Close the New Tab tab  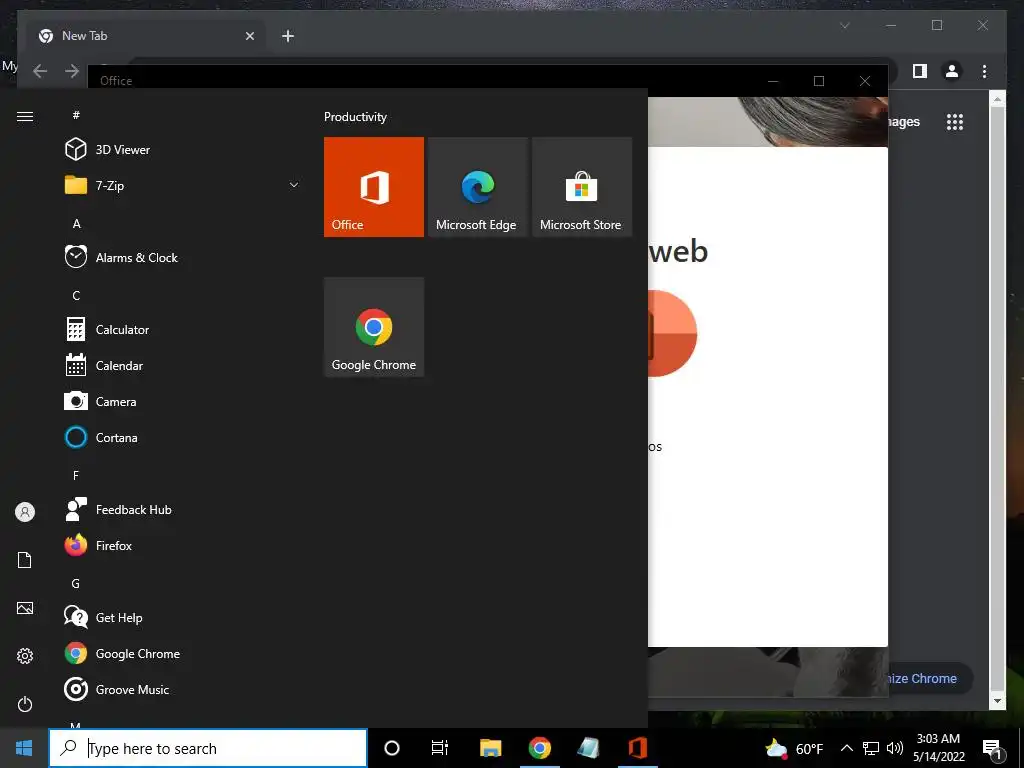pos(249,36)
